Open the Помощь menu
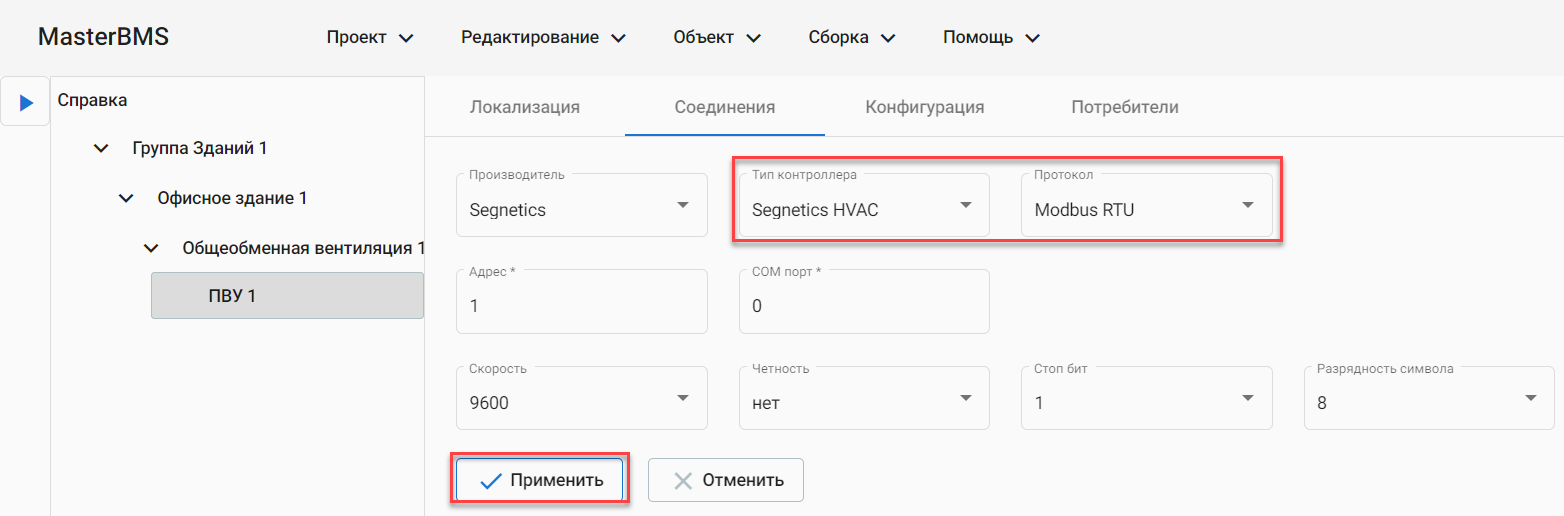This screenshot has width=1564, height=516. point(991,38)
